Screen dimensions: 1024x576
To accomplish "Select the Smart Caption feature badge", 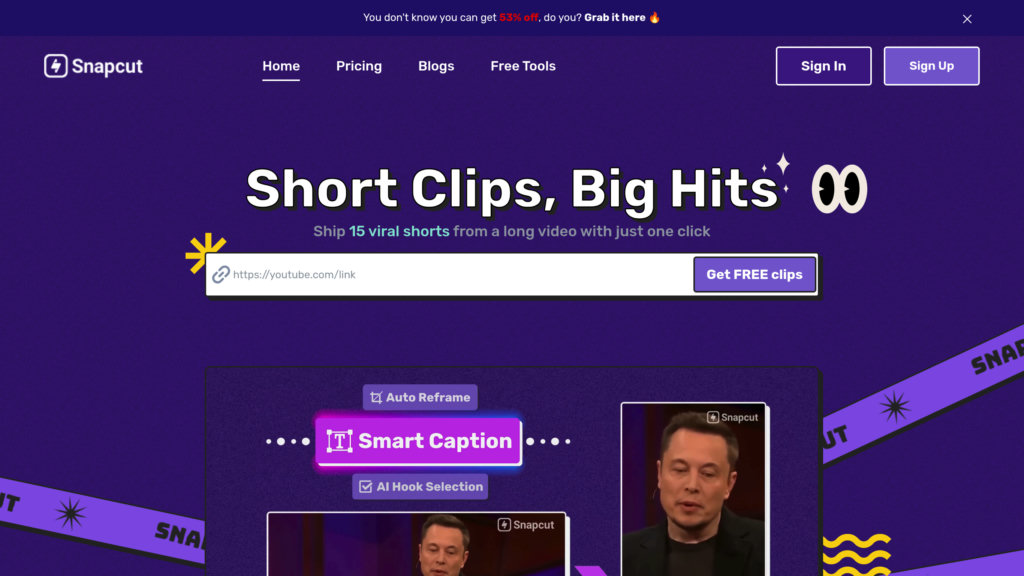I will pyautogui.click(x=418, y=441).
